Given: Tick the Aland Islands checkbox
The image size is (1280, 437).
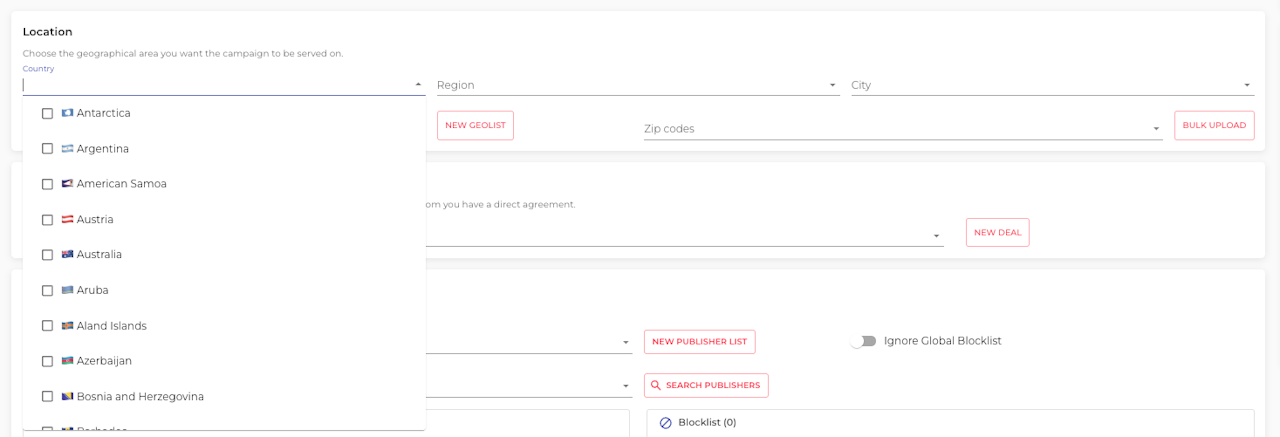Looking at the screenshot, I should point(47,326).
